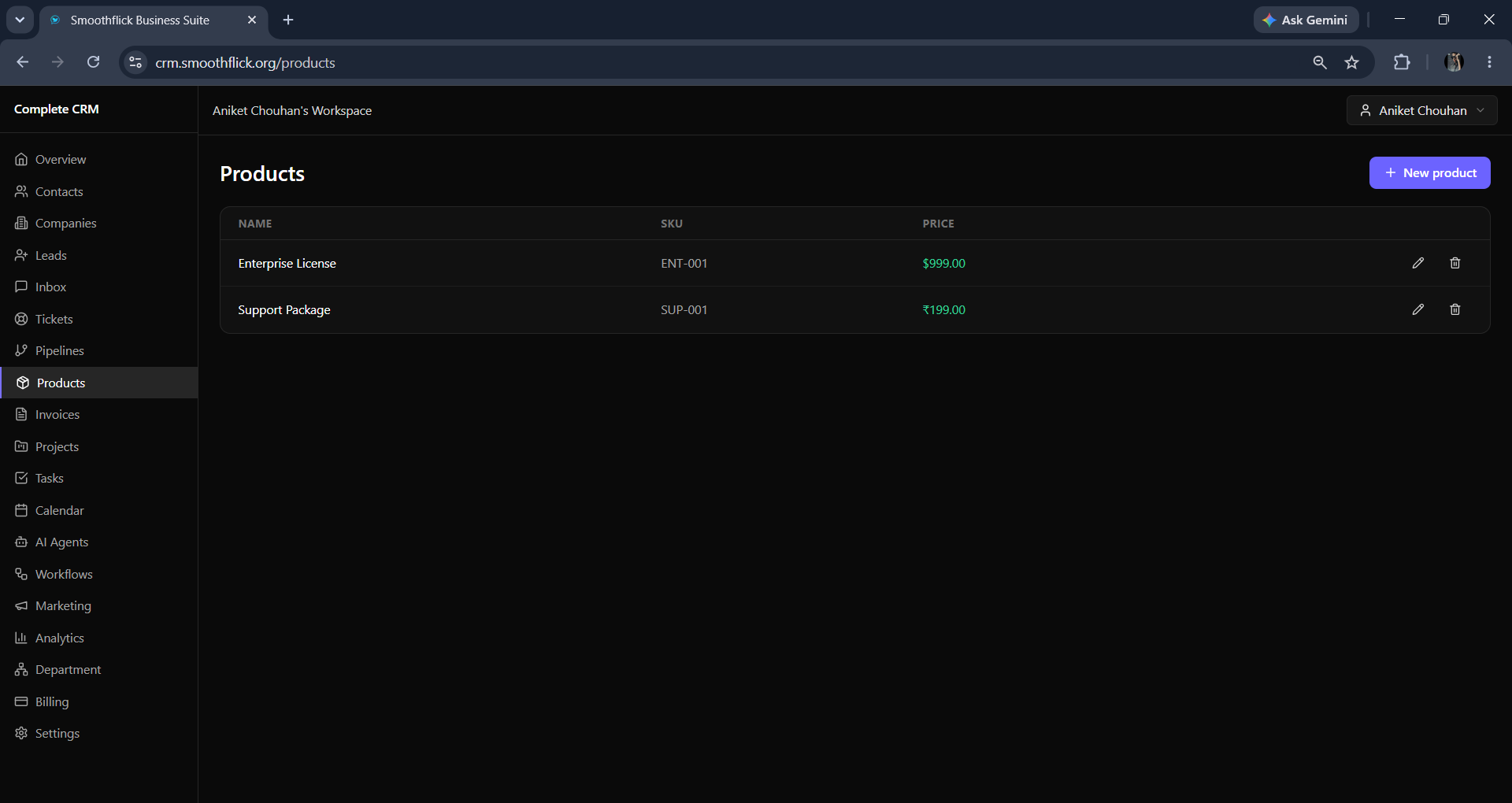Viewport: 1512px width, 803px height.
Task: Open a new browser tab
Action: (288, 20)
